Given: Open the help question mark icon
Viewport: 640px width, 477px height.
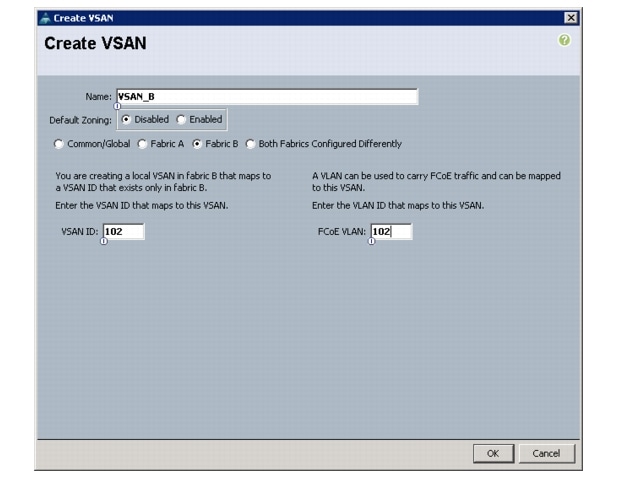Looking at the screenshot, I should tap(564, 40).
